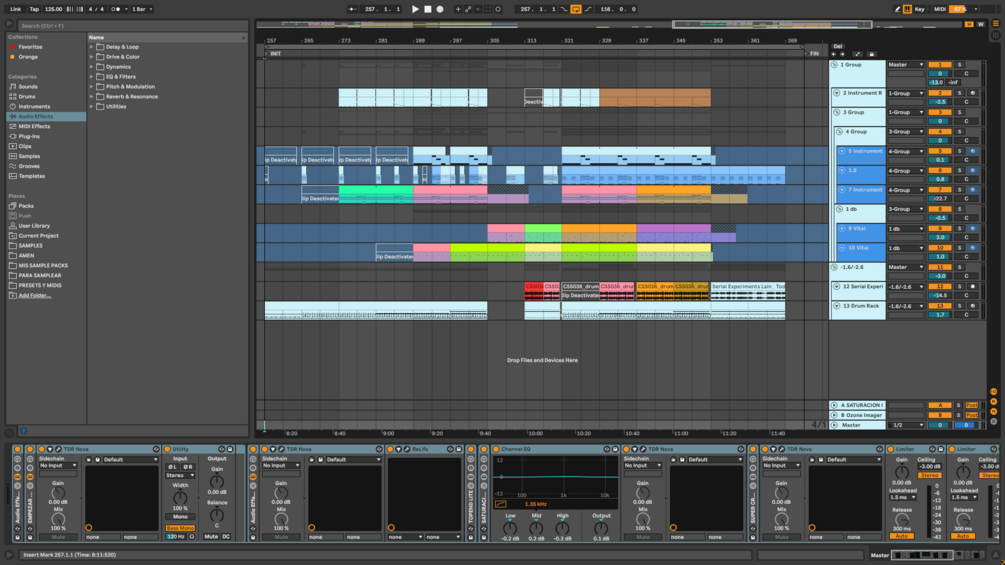The width and height of the screenshot is (1005, 565).
Task: Expand the EQ & Filters folder
Action: [x=92, y=76]
